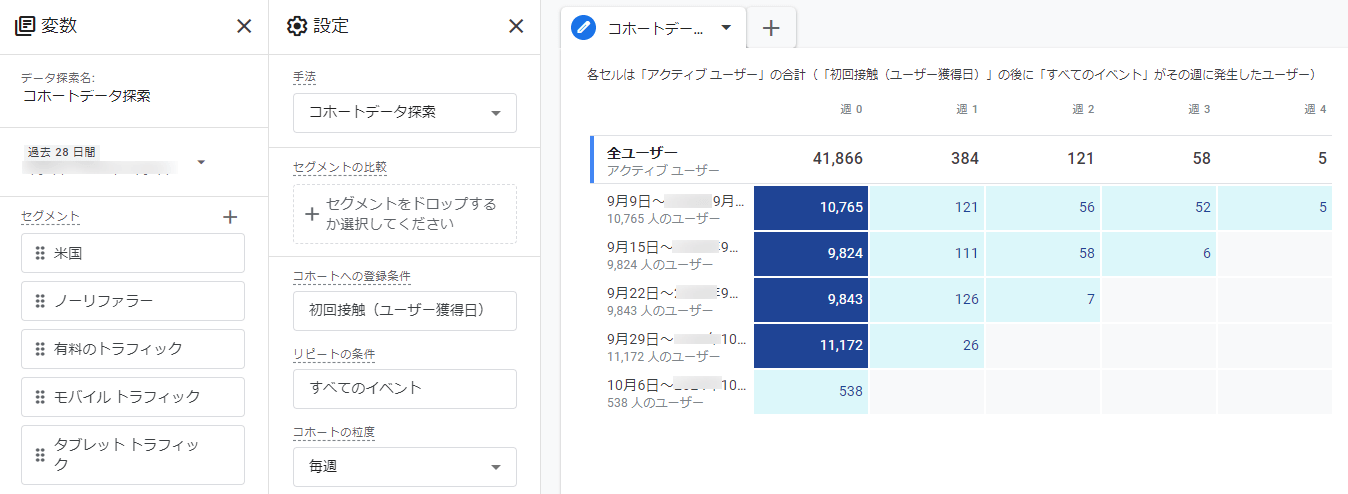This screenshot has width=1348, height=494.
Task: Expand the コホートの粒度 毎週 dropdown
Action: click(404, 467)
